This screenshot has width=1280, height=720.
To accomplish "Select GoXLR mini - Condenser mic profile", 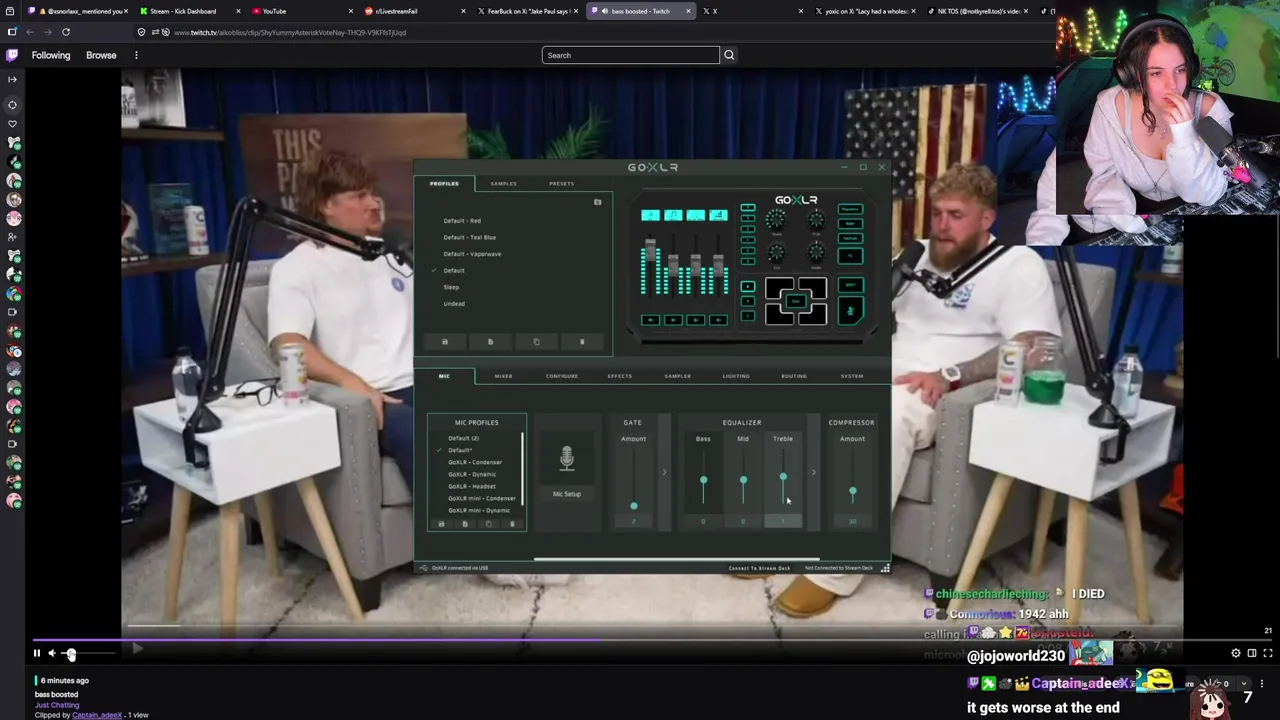I will pos(482,498).
